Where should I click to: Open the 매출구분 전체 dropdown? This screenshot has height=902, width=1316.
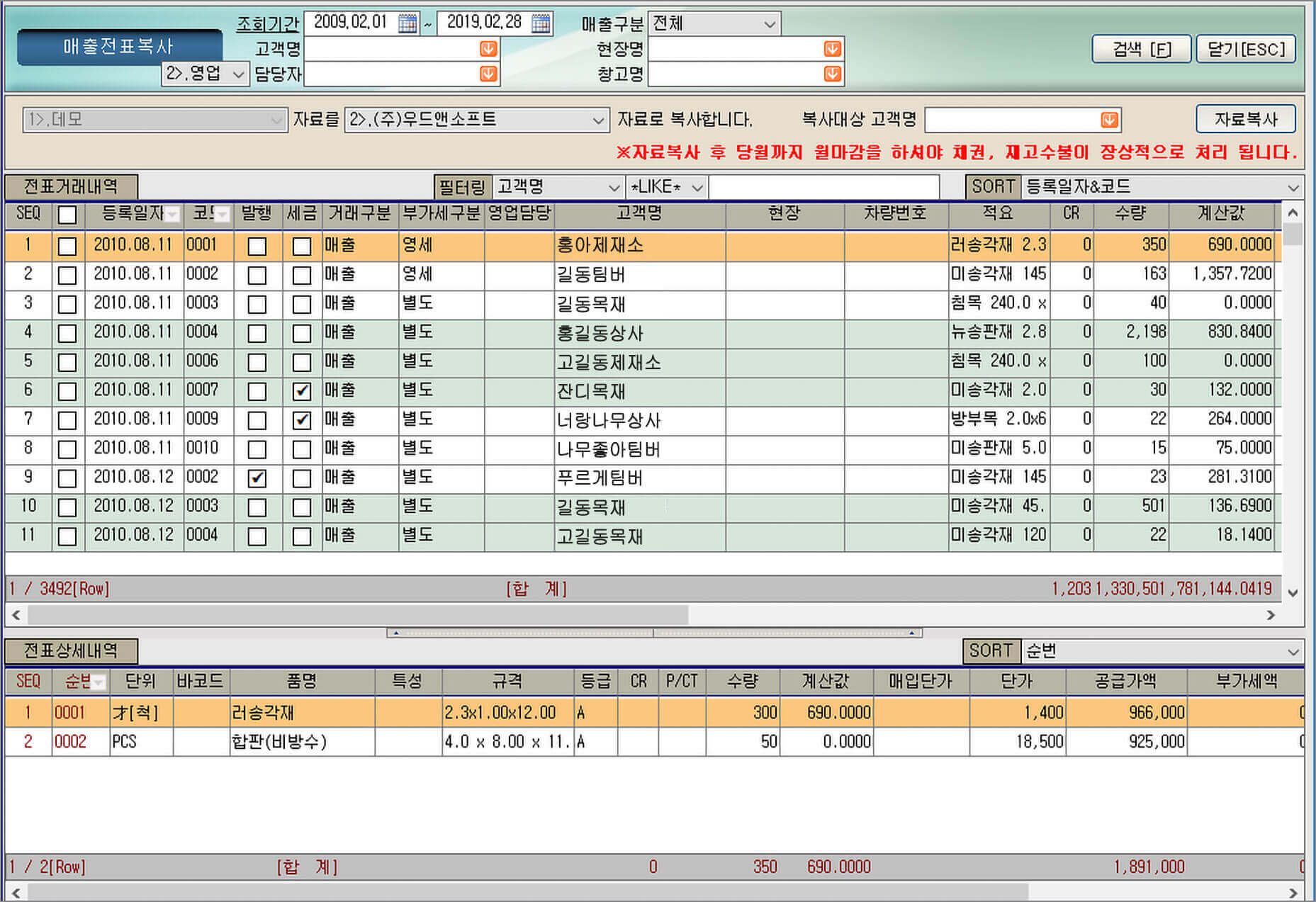(714, 23)
